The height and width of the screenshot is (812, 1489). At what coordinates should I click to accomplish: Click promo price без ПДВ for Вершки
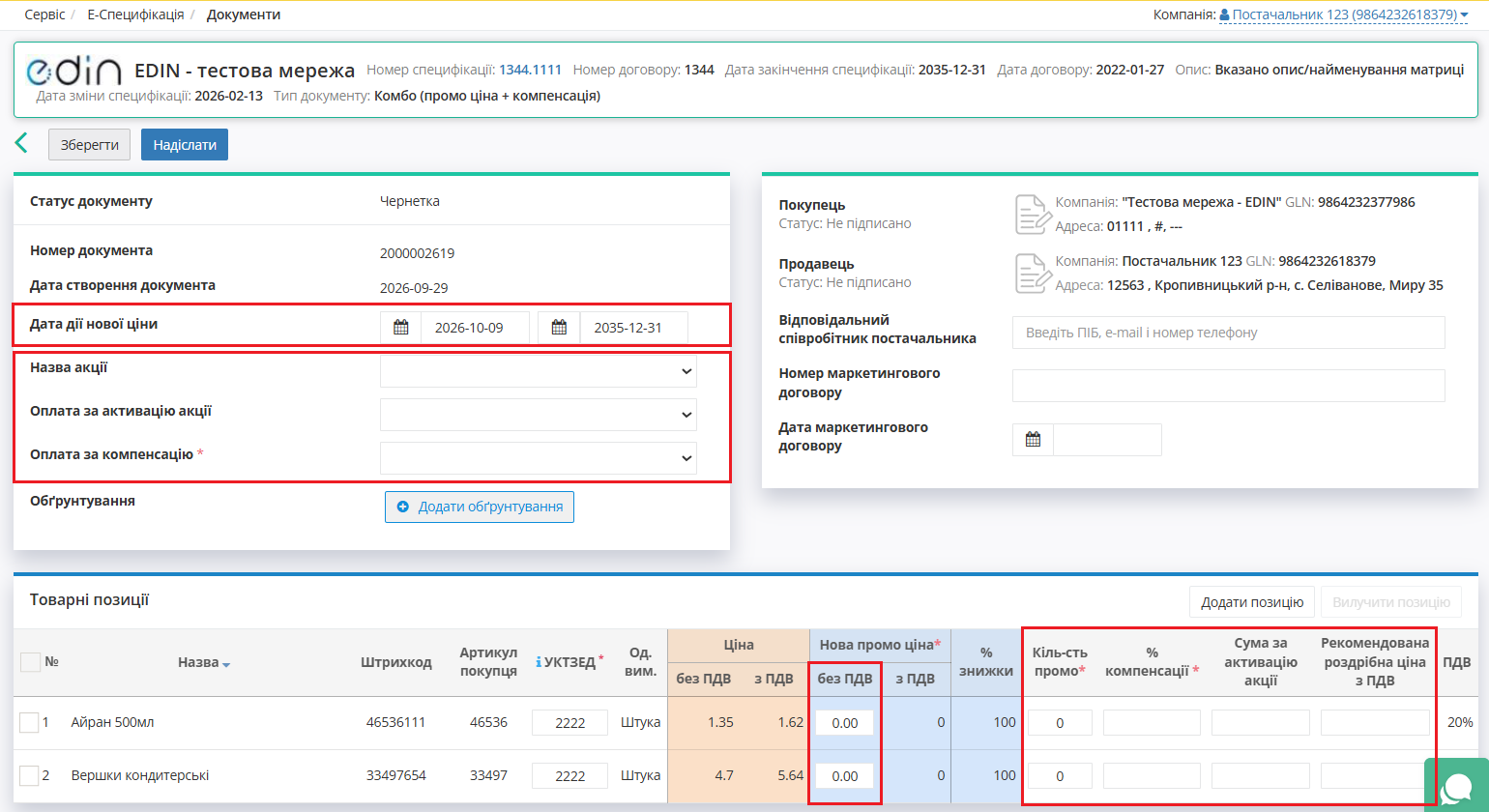(x=844, y=775)
